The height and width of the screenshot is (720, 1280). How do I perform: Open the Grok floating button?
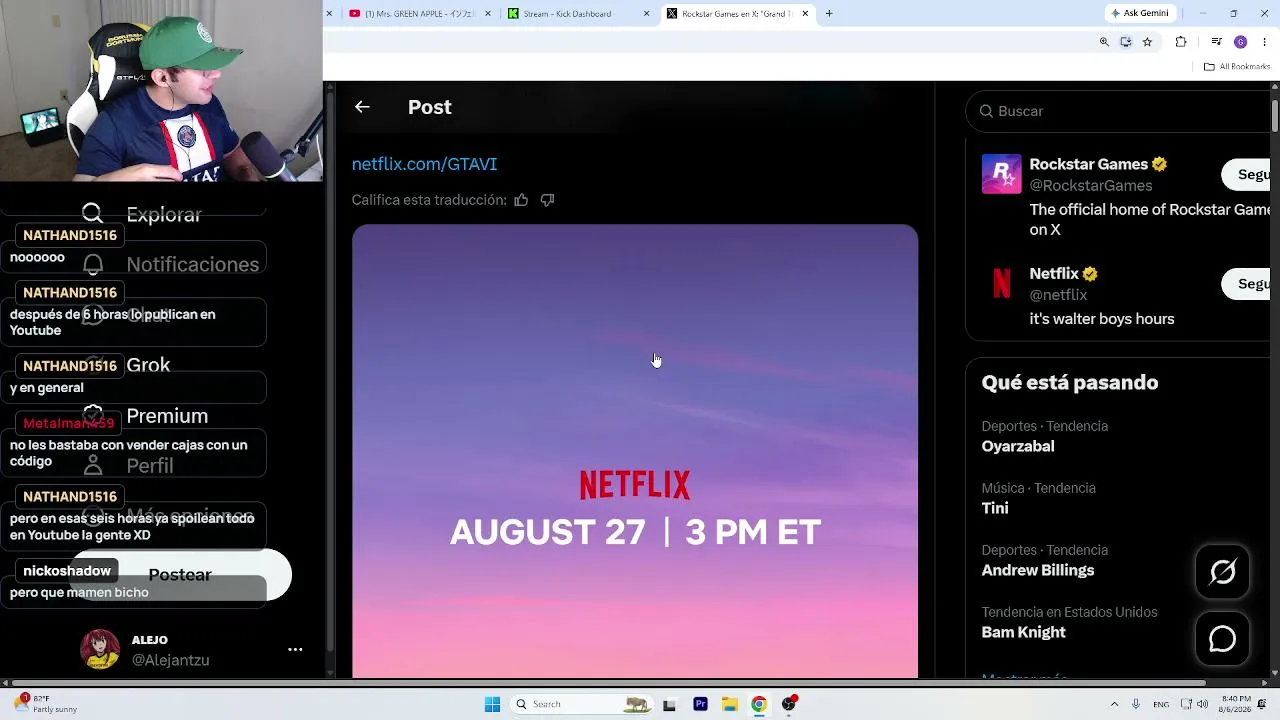(x=1222, y=572)
